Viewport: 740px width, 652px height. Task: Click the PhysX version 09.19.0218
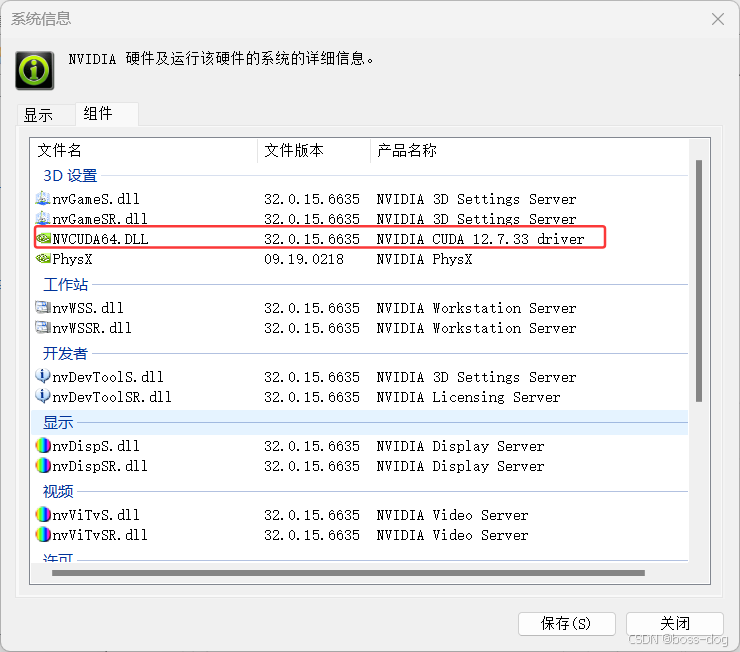tap(304, 259)
